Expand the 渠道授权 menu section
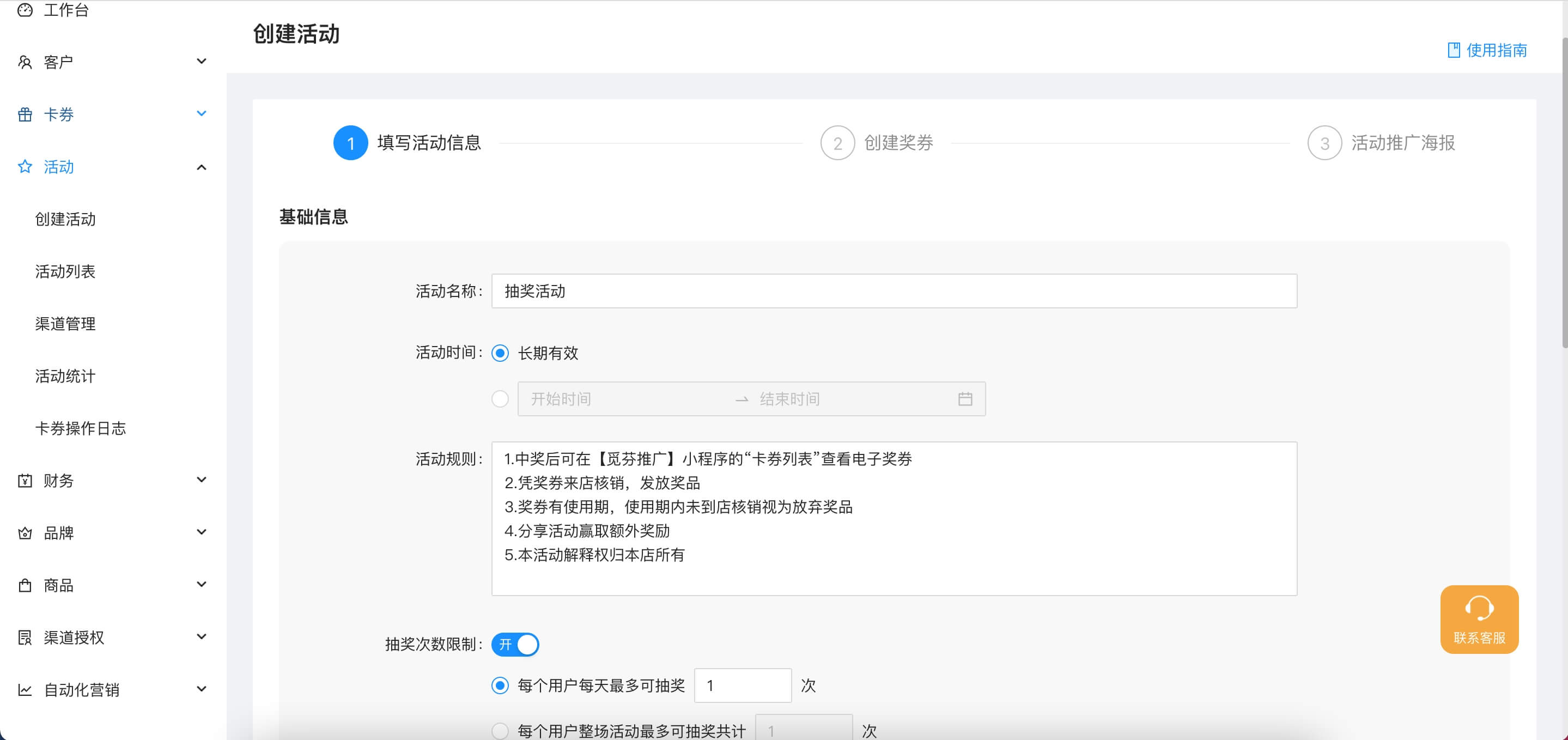Viewport: 1568px width, 740px height. pyautogui.click(x=201, y=636)
